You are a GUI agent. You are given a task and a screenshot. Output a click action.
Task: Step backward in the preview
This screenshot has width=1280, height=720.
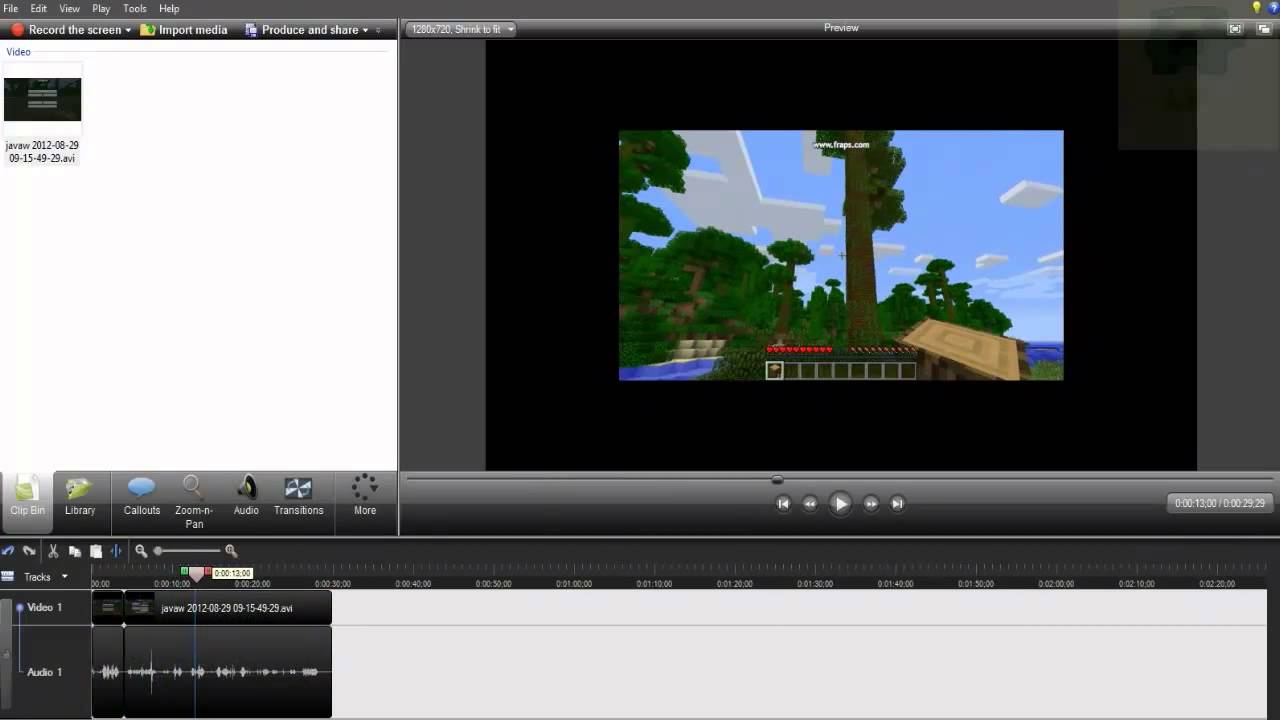click(810, 504)
